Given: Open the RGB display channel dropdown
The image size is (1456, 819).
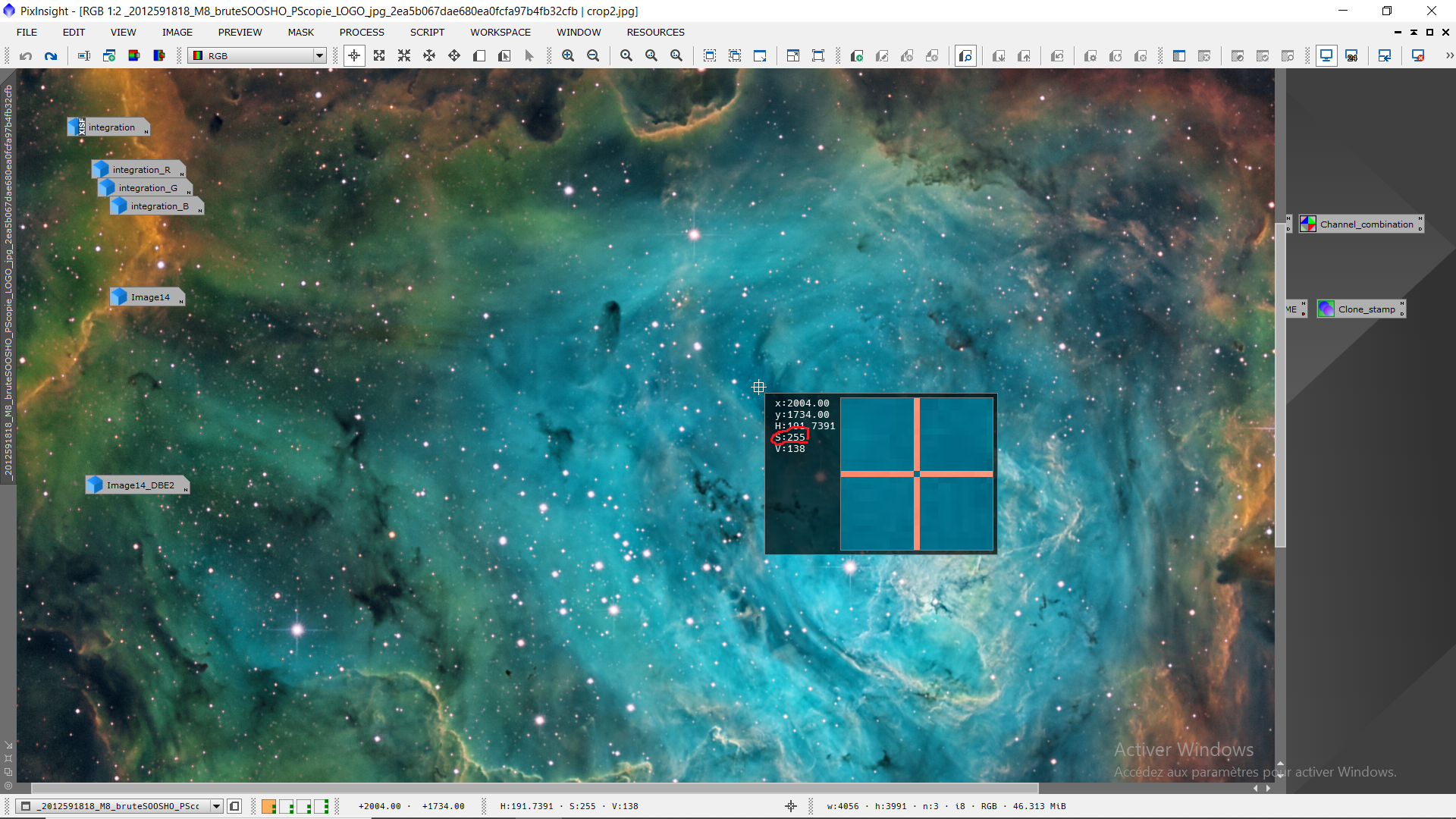Looking at the screenshot, I should tap(319, 55).
